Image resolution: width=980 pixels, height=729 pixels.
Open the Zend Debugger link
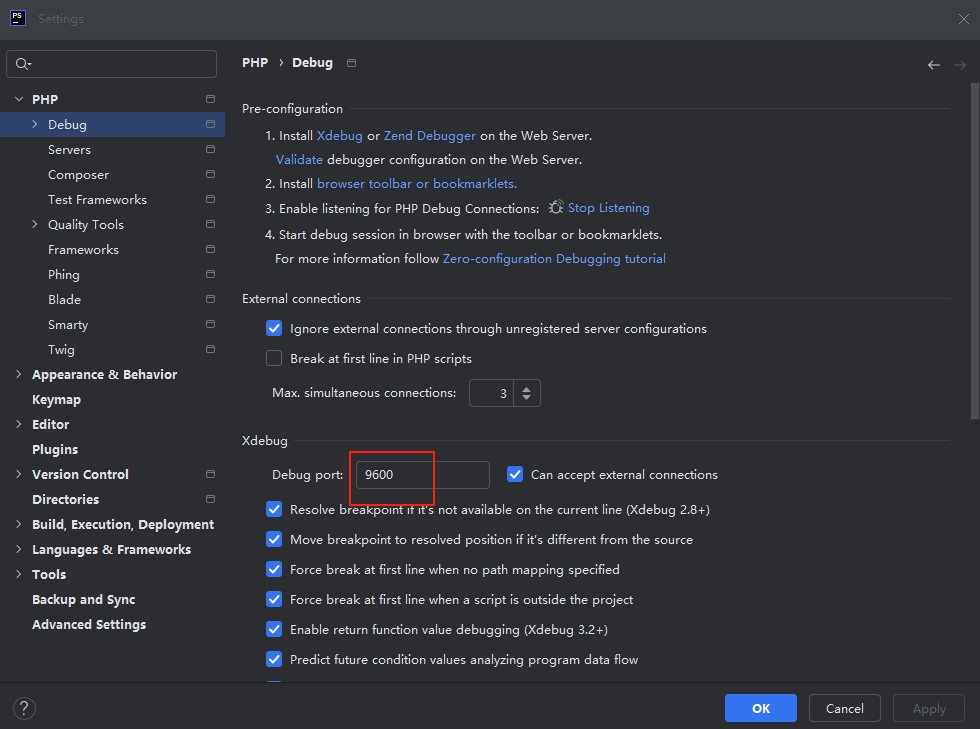click(x=429, y=136)
